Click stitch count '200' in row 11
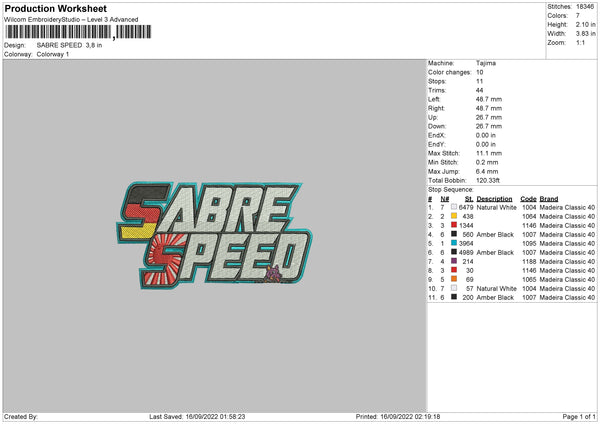Image resolution: width=600 pixels, height=424 pixels. click(468, 297)
